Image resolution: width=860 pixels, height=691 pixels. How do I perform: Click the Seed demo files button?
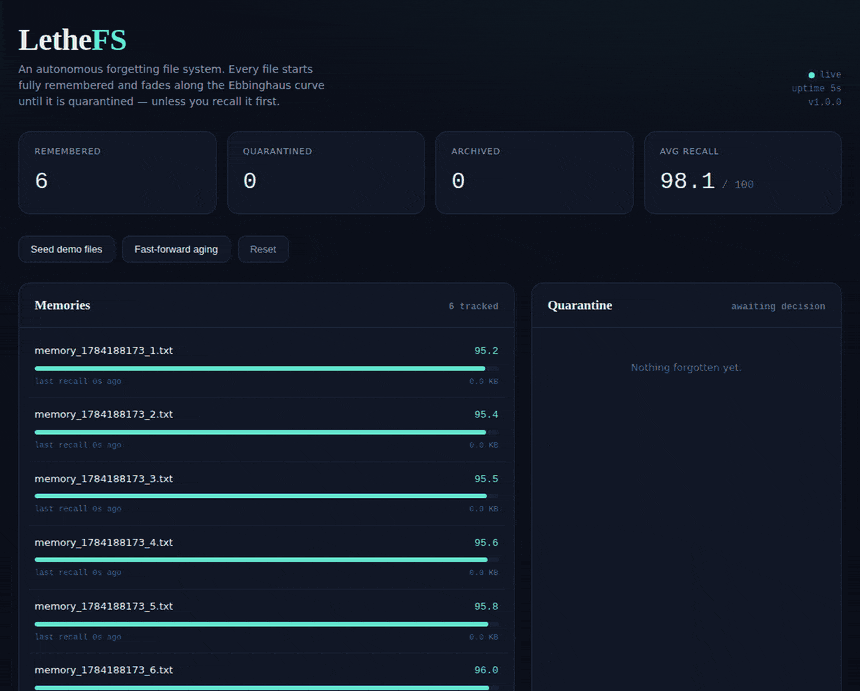click(66, 250)
